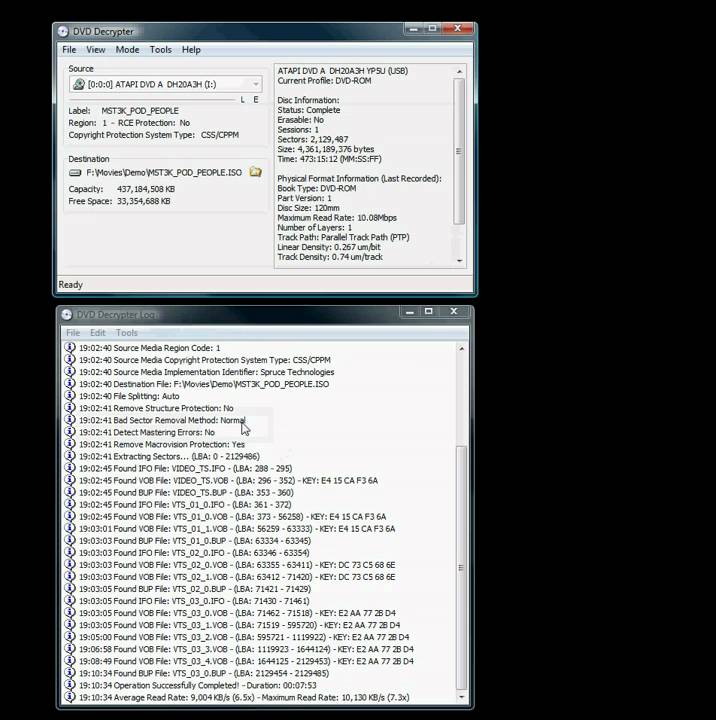Click info icon beside Found VOB File VTS_02_1.VOB
The height and width of the screenshot is (720, 716).
(x=70, y=576)
